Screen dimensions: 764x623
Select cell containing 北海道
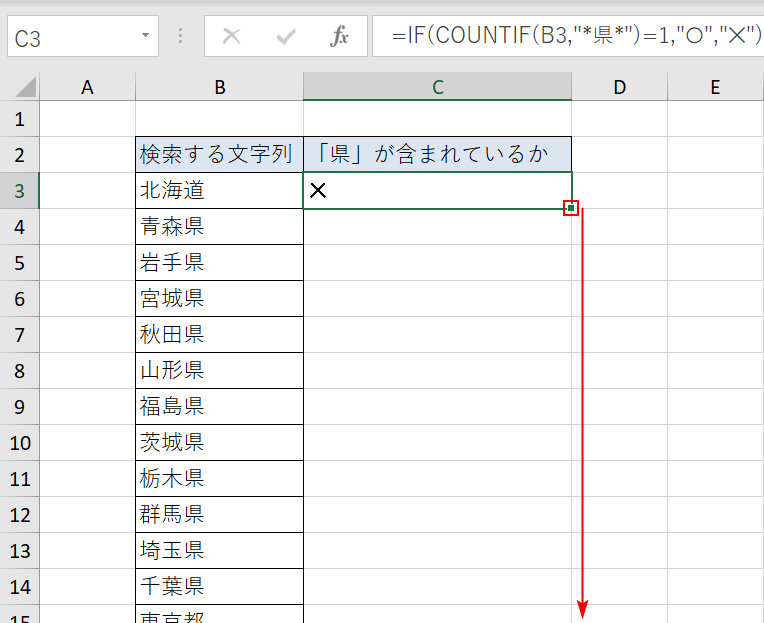pyautogui.click(x=219, y=191)
